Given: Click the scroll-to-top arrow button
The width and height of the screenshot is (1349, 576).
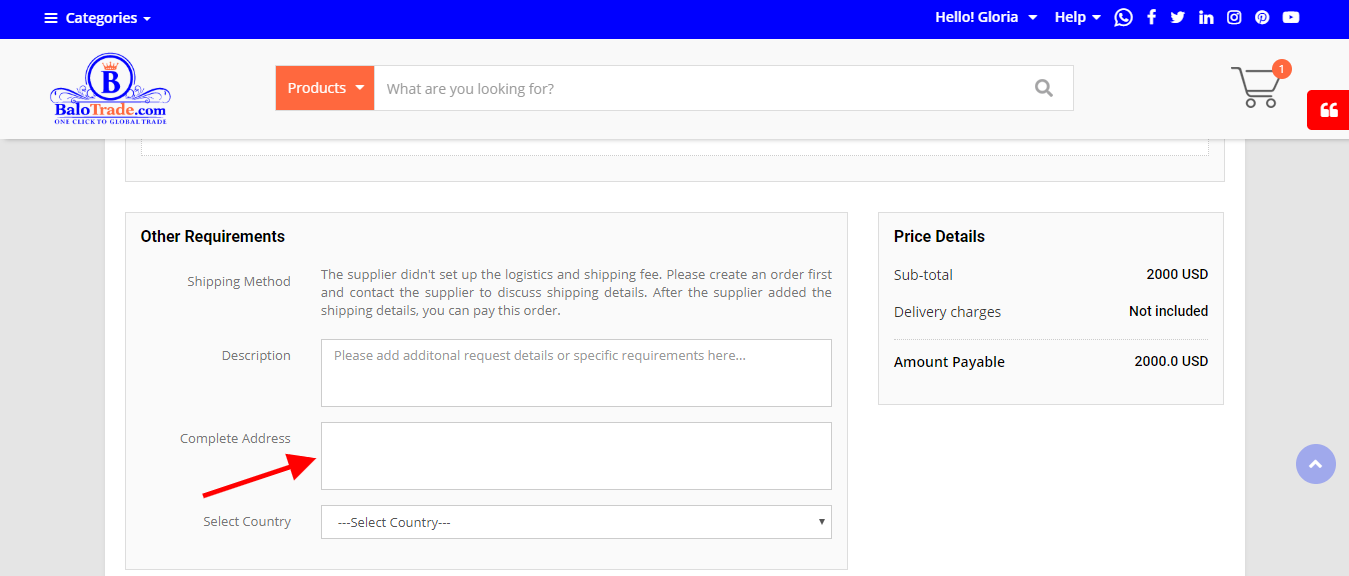Looking at the screenshot, I should click(x=1315, y=464).
